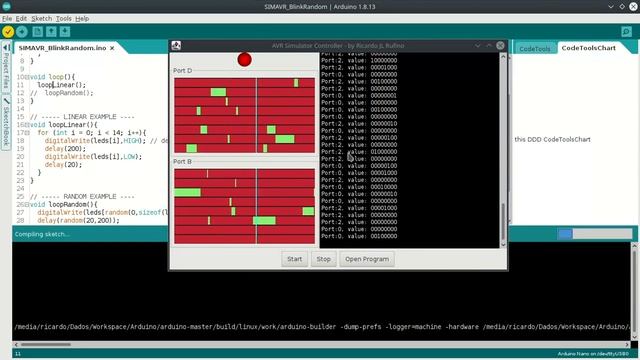The image size is (640, 360).
Task: Click the simulator window roll-up chevron
Action: tap(489, 45)
